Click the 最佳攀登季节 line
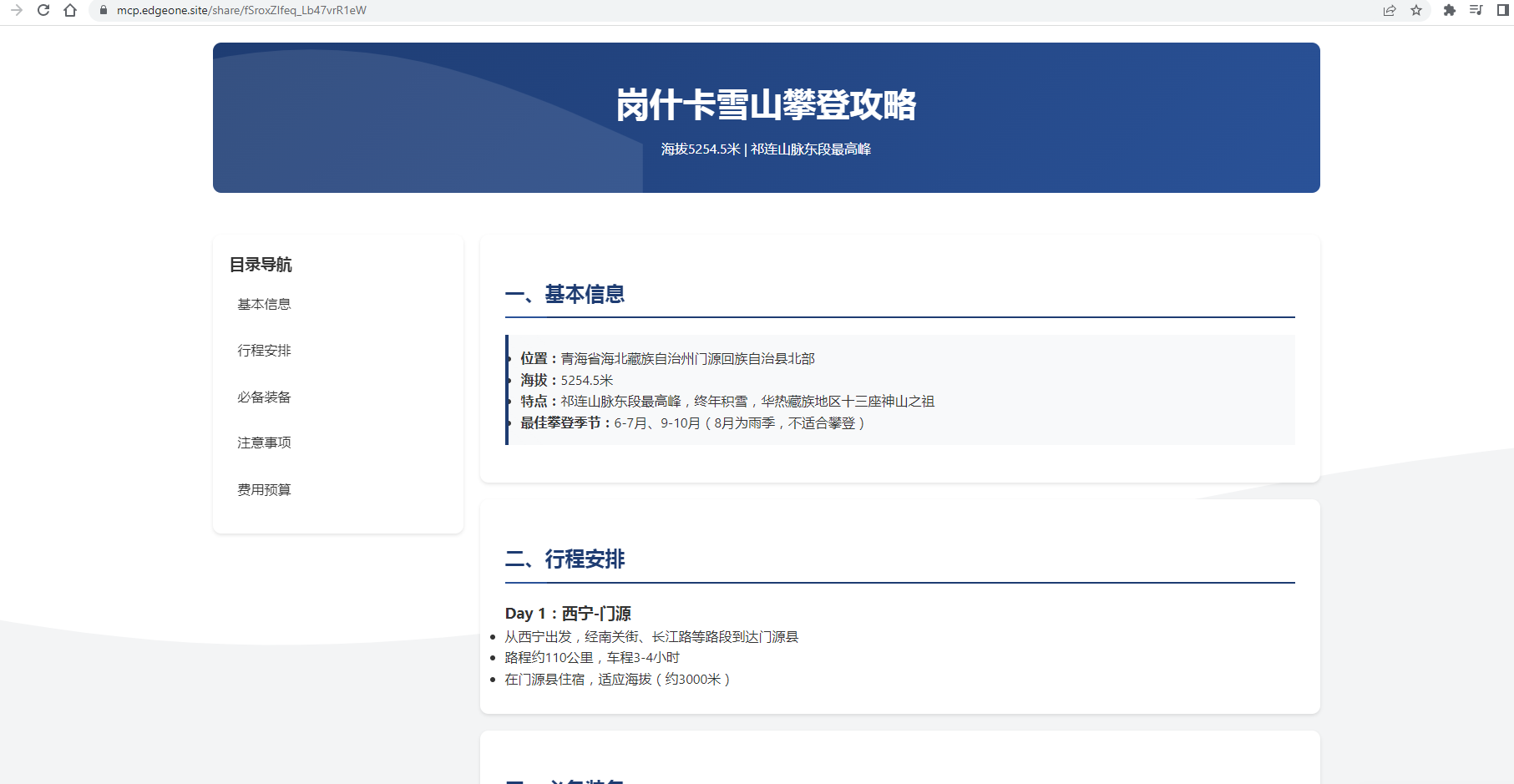The width and height of the screenshot is (1514, 784). [x=692, y=423]
